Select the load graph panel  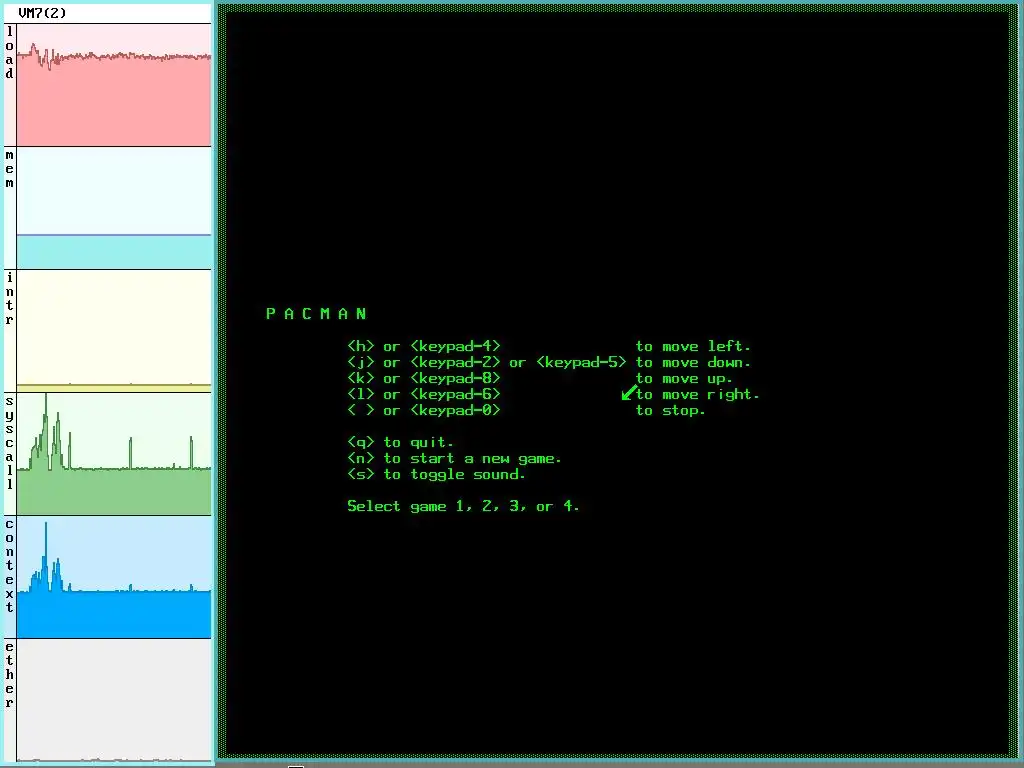pyautogui.click(x=114, y=85)
